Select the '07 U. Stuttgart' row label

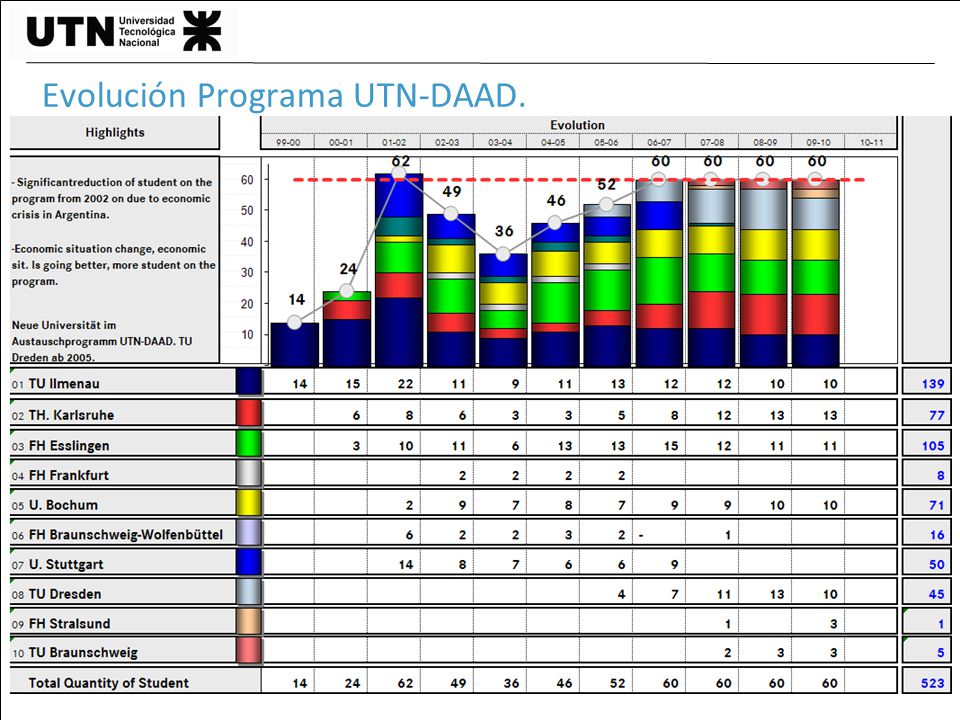58,564
